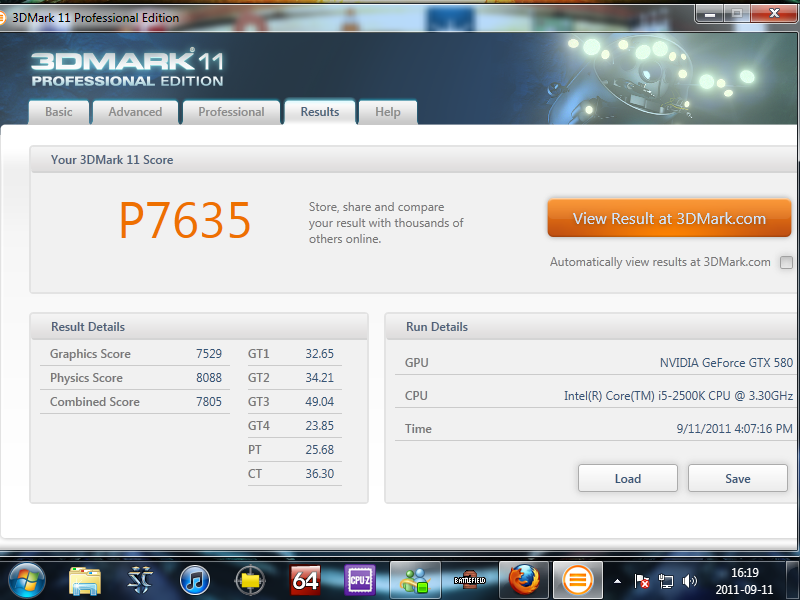Click the GT2 result 34.21
This screenshot has height=600, width=800.
coord(319,378)
